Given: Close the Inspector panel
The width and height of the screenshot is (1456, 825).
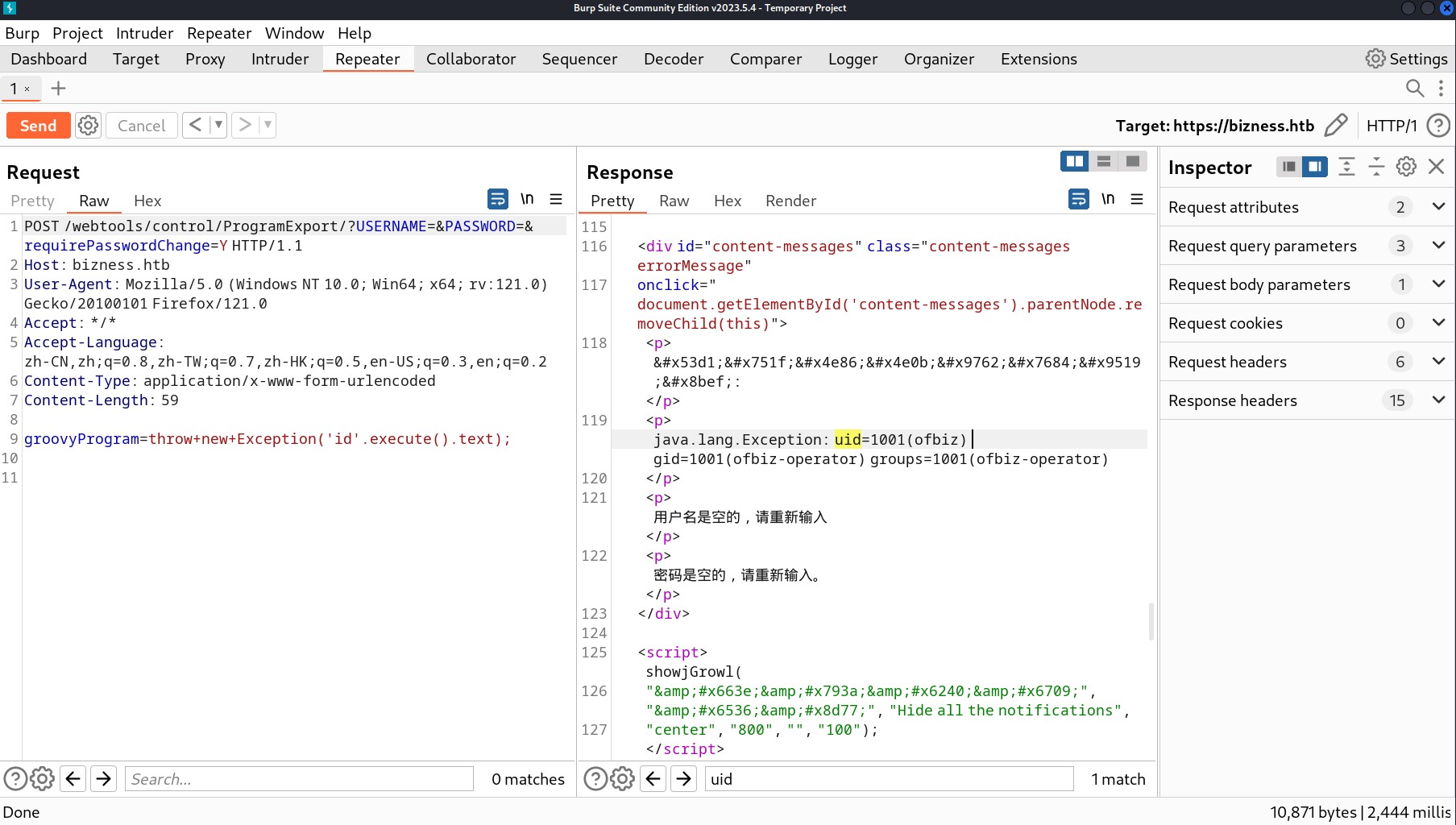Looking at the screenshot, I should [x=1436, y=167].
